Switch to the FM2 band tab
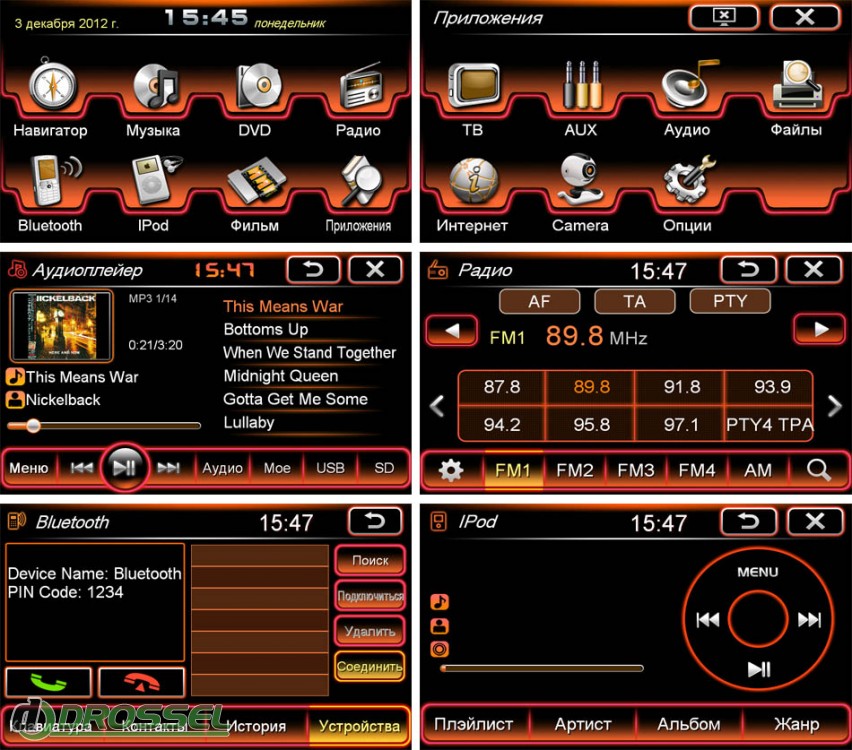 pyautogui.click(x=575, y=470)
